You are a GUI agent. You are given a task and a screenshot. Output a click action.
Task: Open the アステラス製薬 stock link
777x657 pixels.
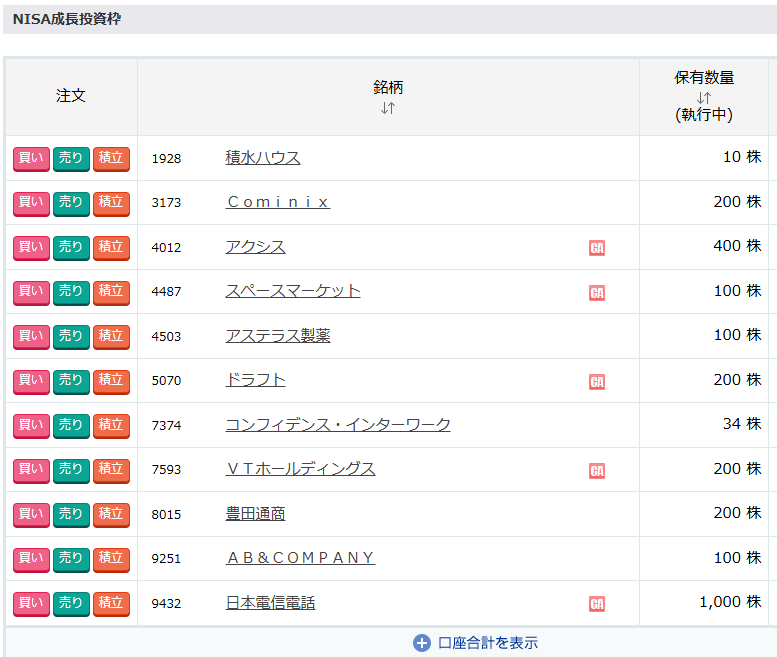[x=278, y=335]
